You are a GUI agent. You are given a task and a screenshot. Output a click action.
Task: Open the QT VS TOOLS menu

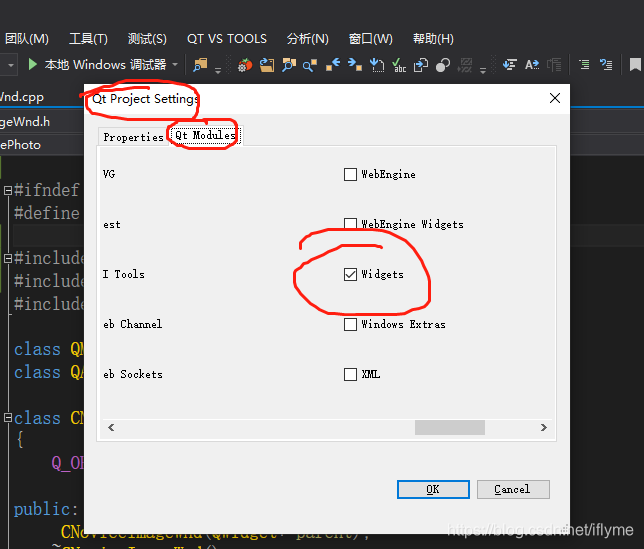tap(227, 39)
